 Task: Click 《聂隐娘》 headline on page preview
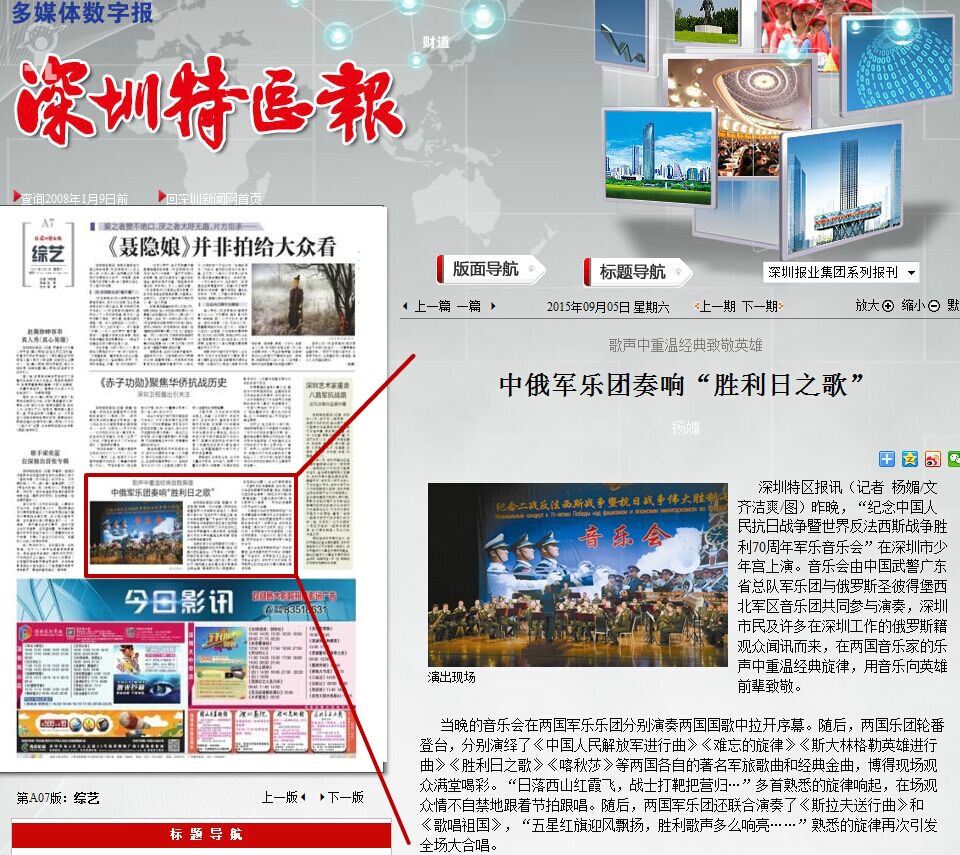click(221, 247)
